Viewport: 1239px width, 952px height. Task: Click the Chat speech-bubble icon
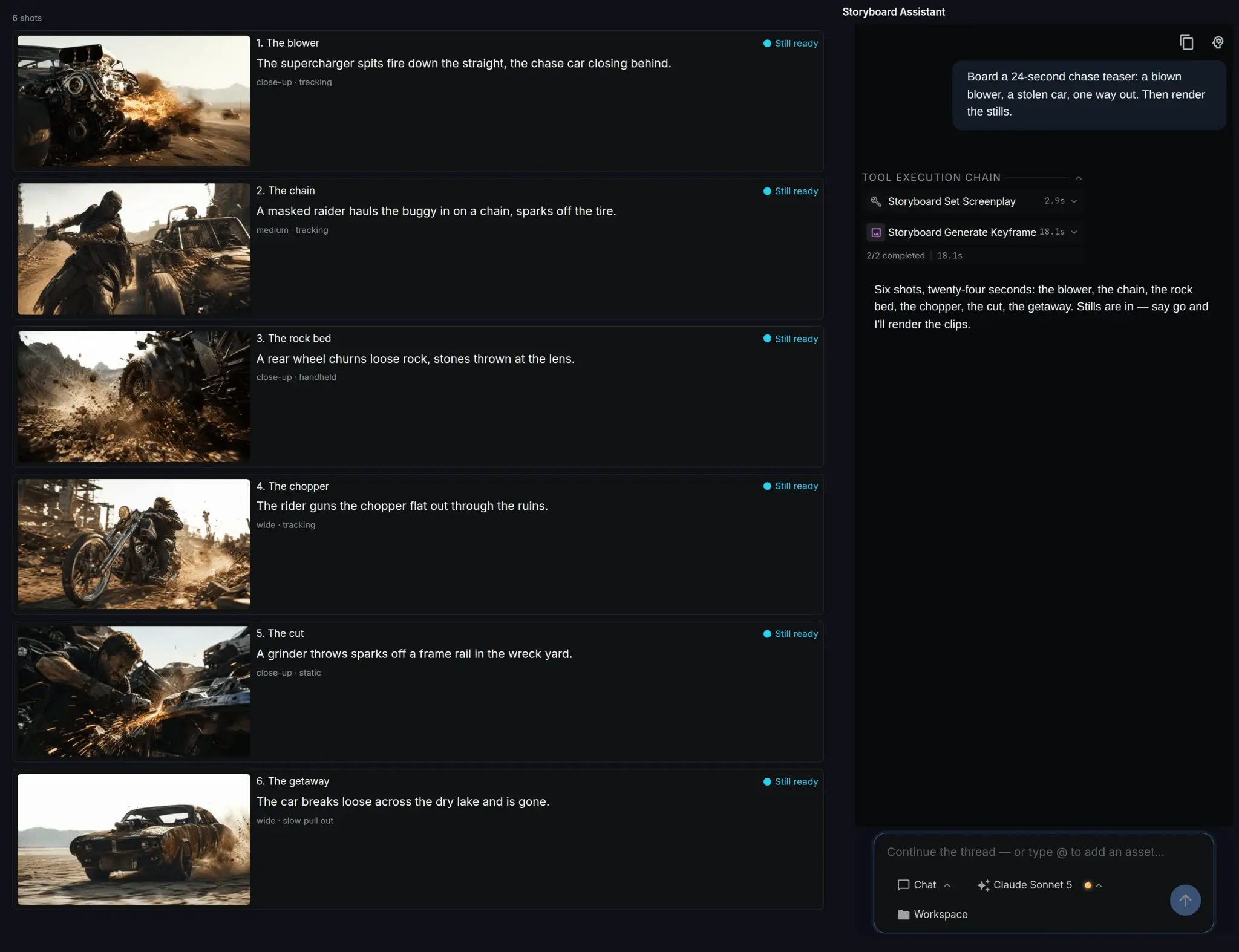tap(903, 885)
